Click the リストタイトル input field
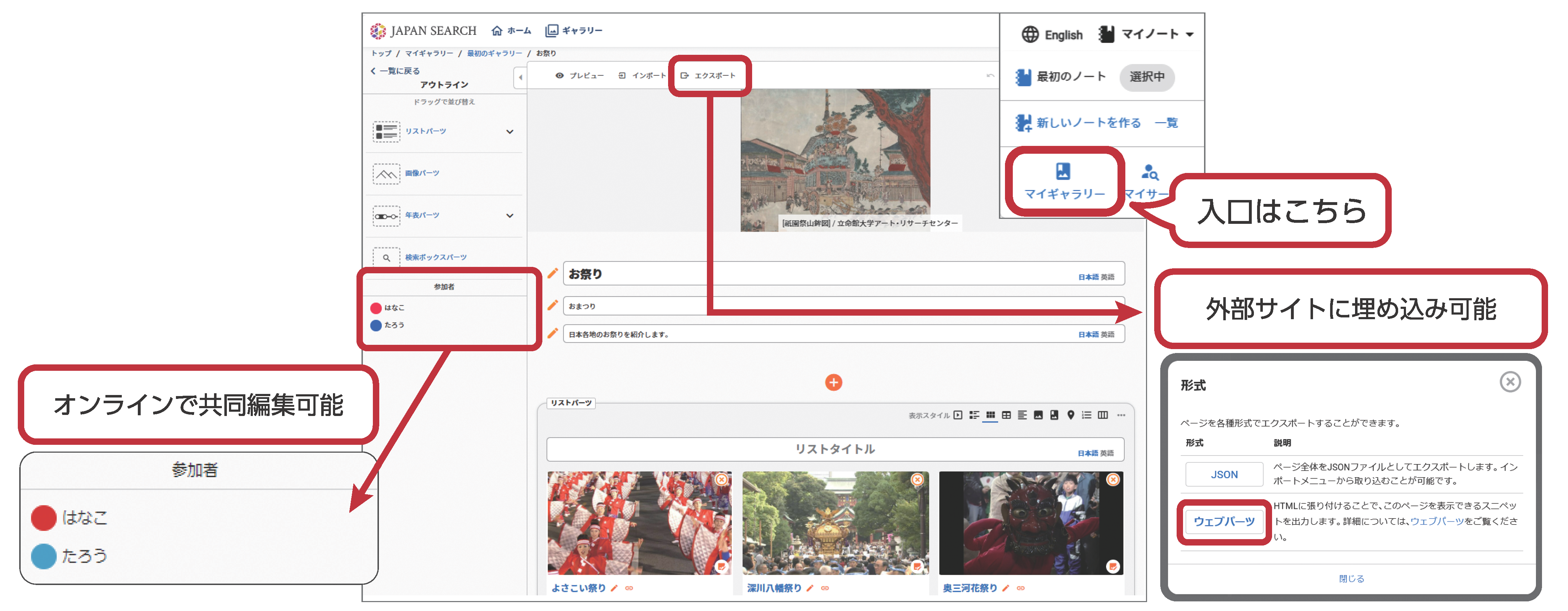The height and width of the screenshot is (611, 1568). tap(835, 449)
